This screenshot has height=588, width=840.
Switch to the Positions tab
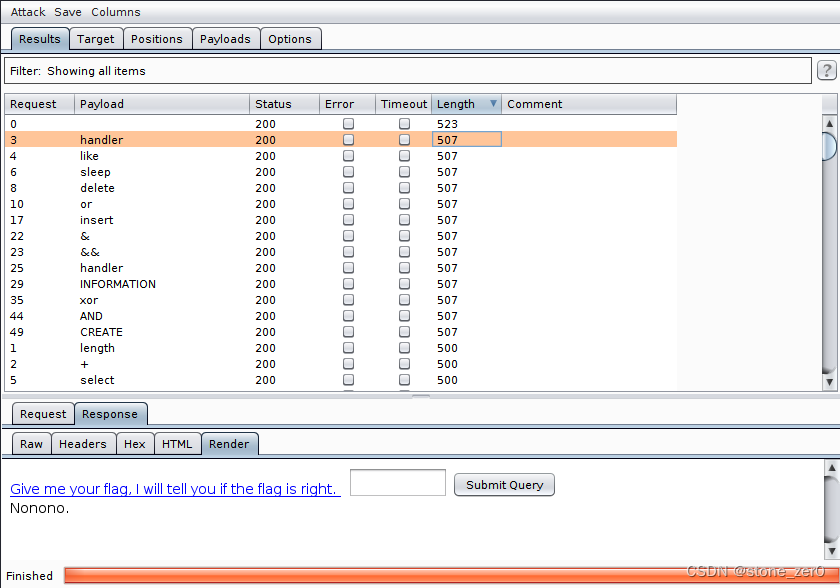pos(157,38)
